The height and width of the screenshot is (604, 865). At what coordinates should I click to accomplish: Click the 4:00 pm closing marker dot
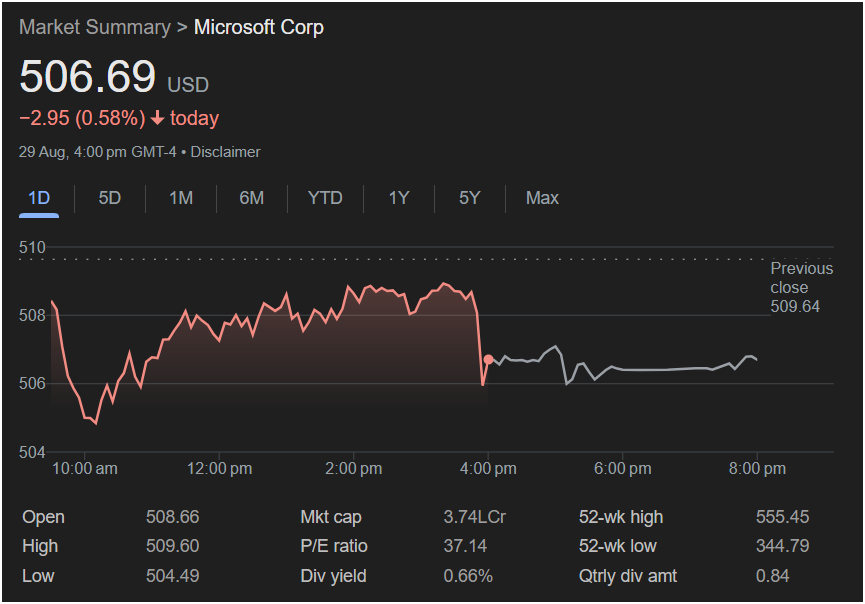[x=488, y=359]
